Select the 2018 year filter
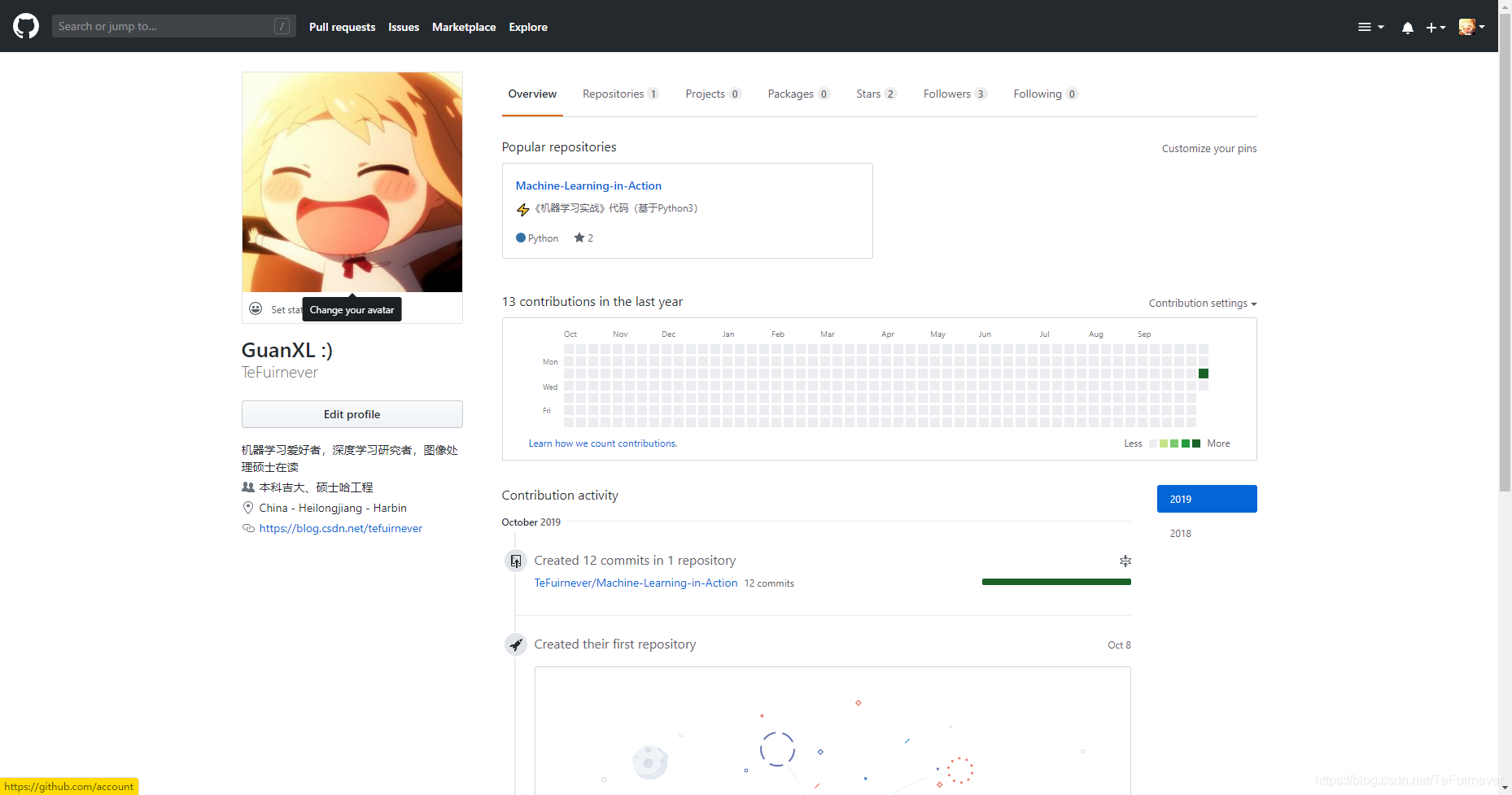Image resolution: width=1512 pixels, height=795 pixels. pyautogui.click(x=1180, y=534)
